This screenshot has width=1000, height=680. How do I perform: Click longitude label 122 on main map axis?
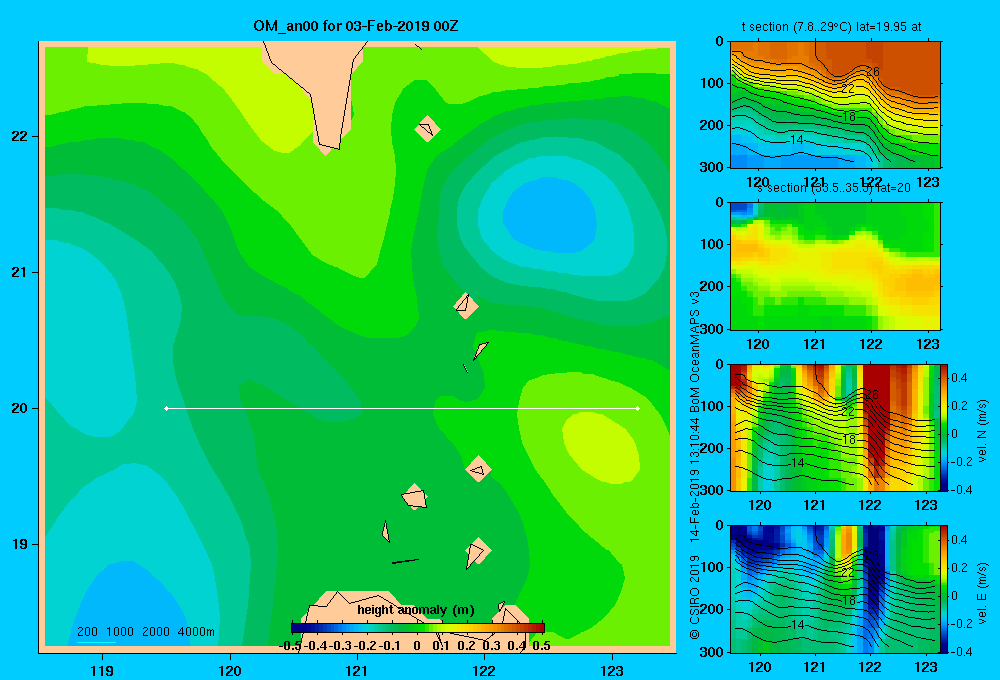pos(484,670)
